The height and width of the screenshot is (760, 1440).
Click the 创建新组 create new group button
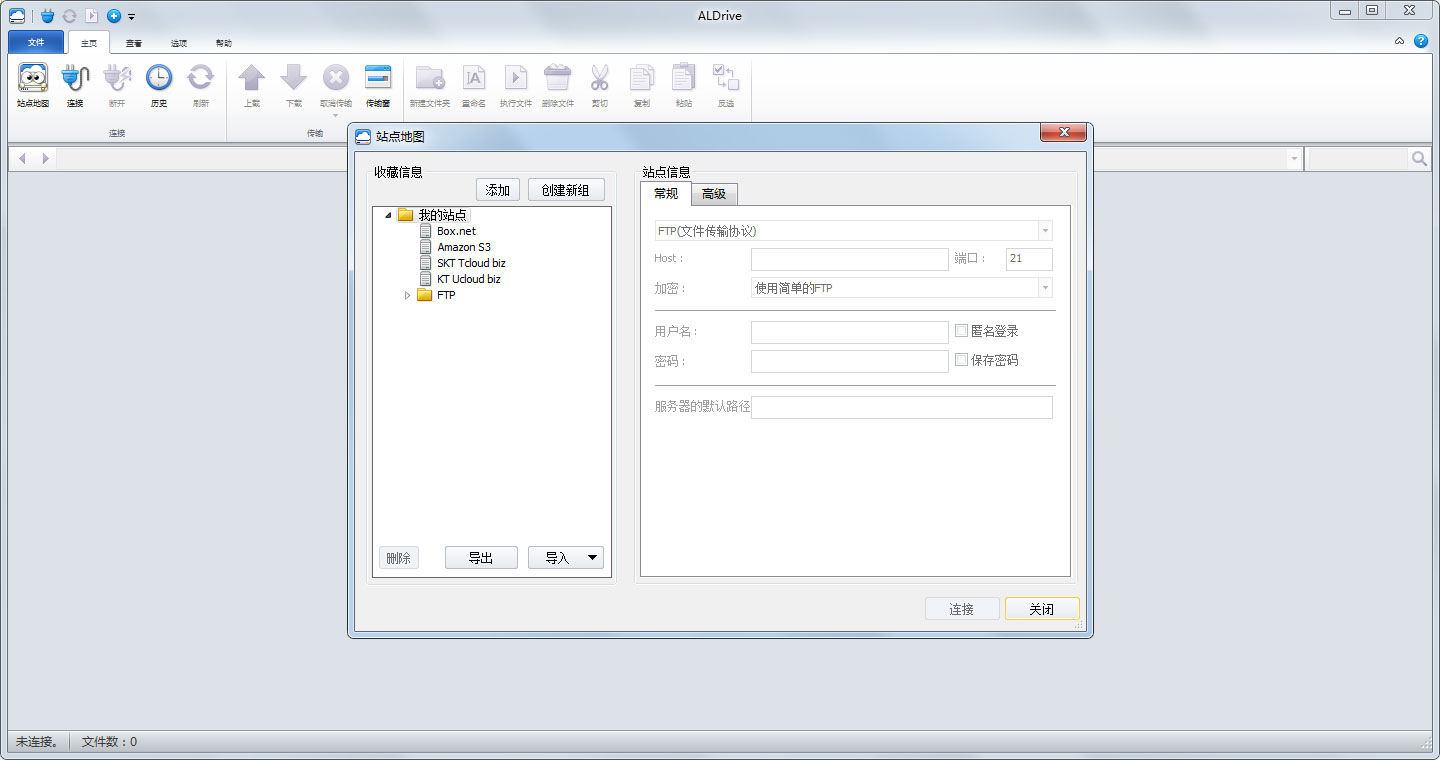click(566, 189)
